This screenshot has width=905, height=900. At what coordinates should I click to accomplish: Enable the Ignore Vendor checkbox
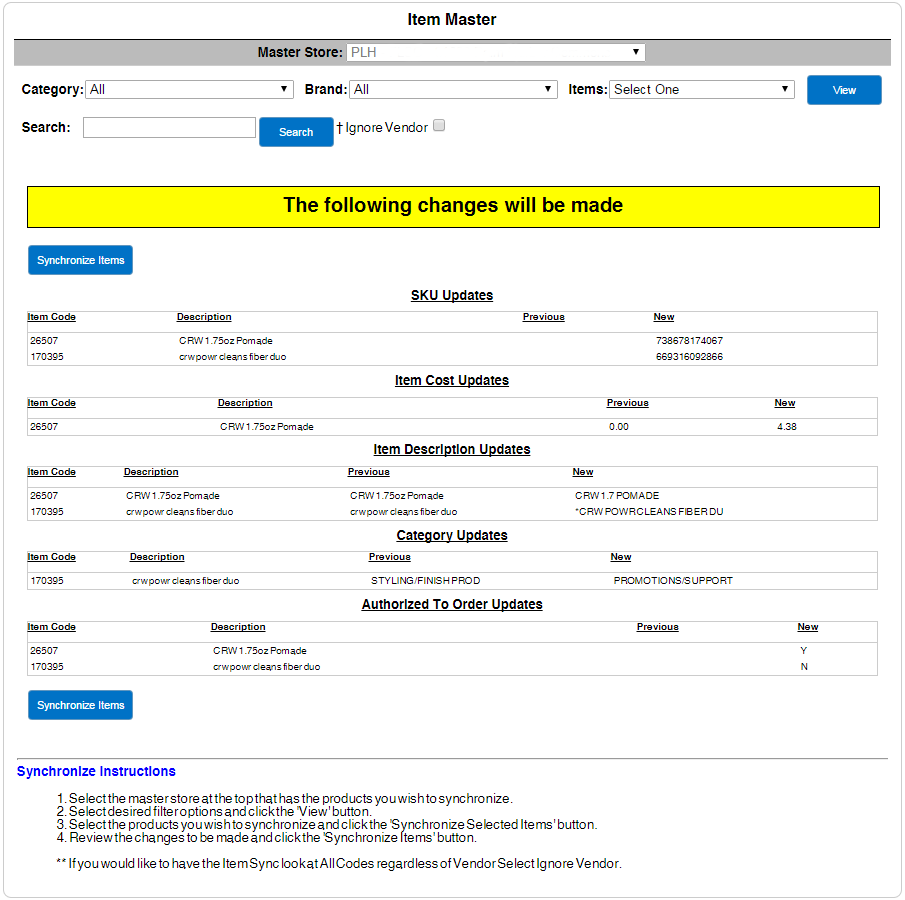tap(439, 126)
